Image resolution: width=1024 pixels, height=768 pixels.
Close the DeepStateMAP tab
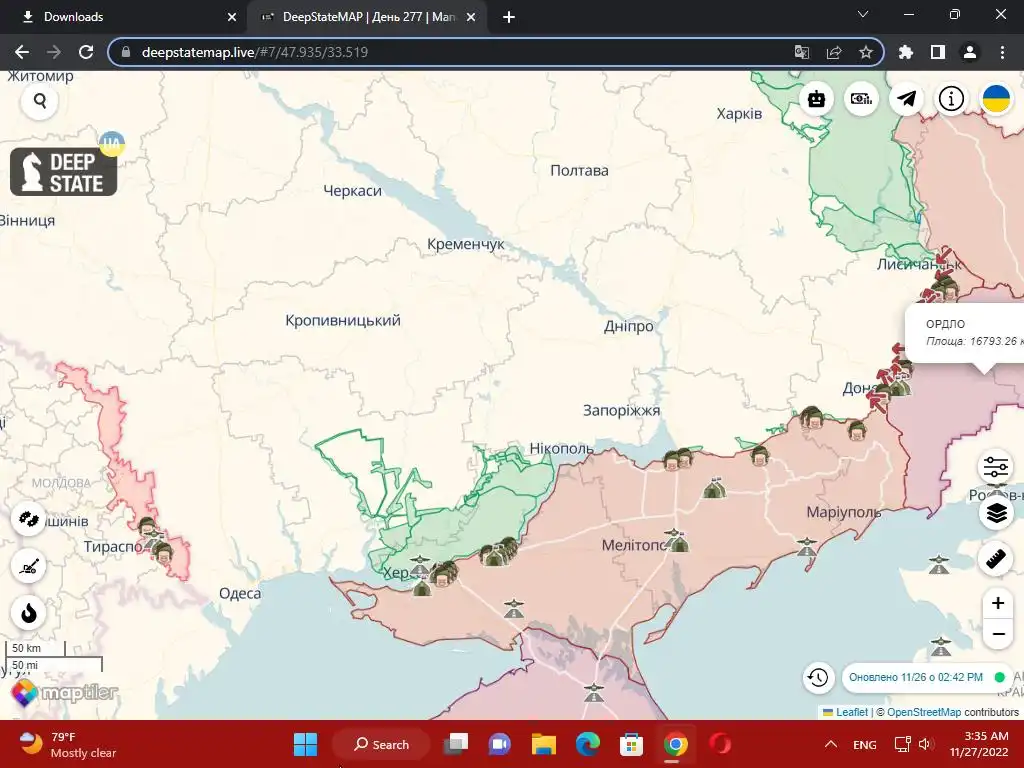[471, 17]
